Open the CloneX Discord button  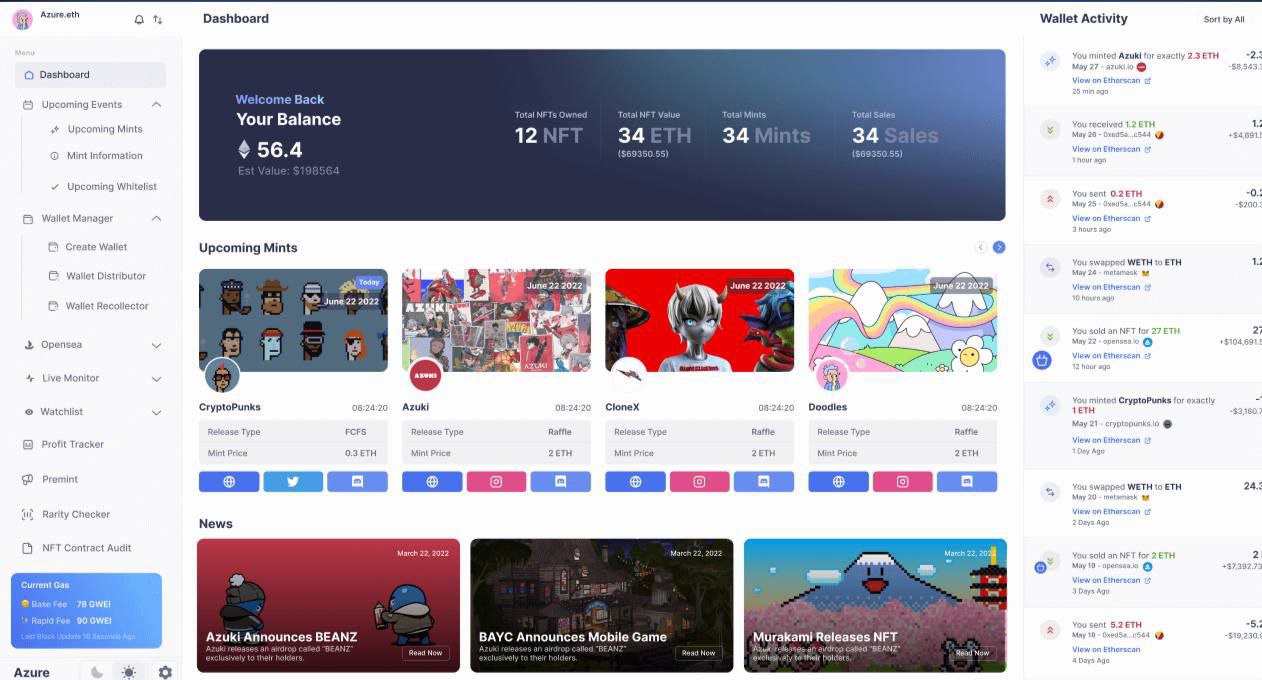[x=764, y=482]
